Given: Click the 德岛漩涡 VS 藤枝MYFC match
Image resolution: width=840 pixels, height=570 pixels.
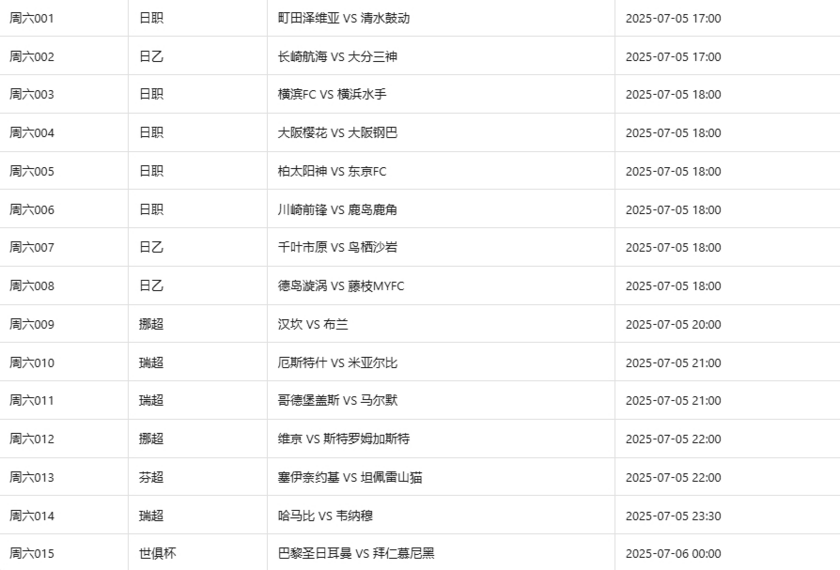Looking at the screenshot, I should click(341, 286).
